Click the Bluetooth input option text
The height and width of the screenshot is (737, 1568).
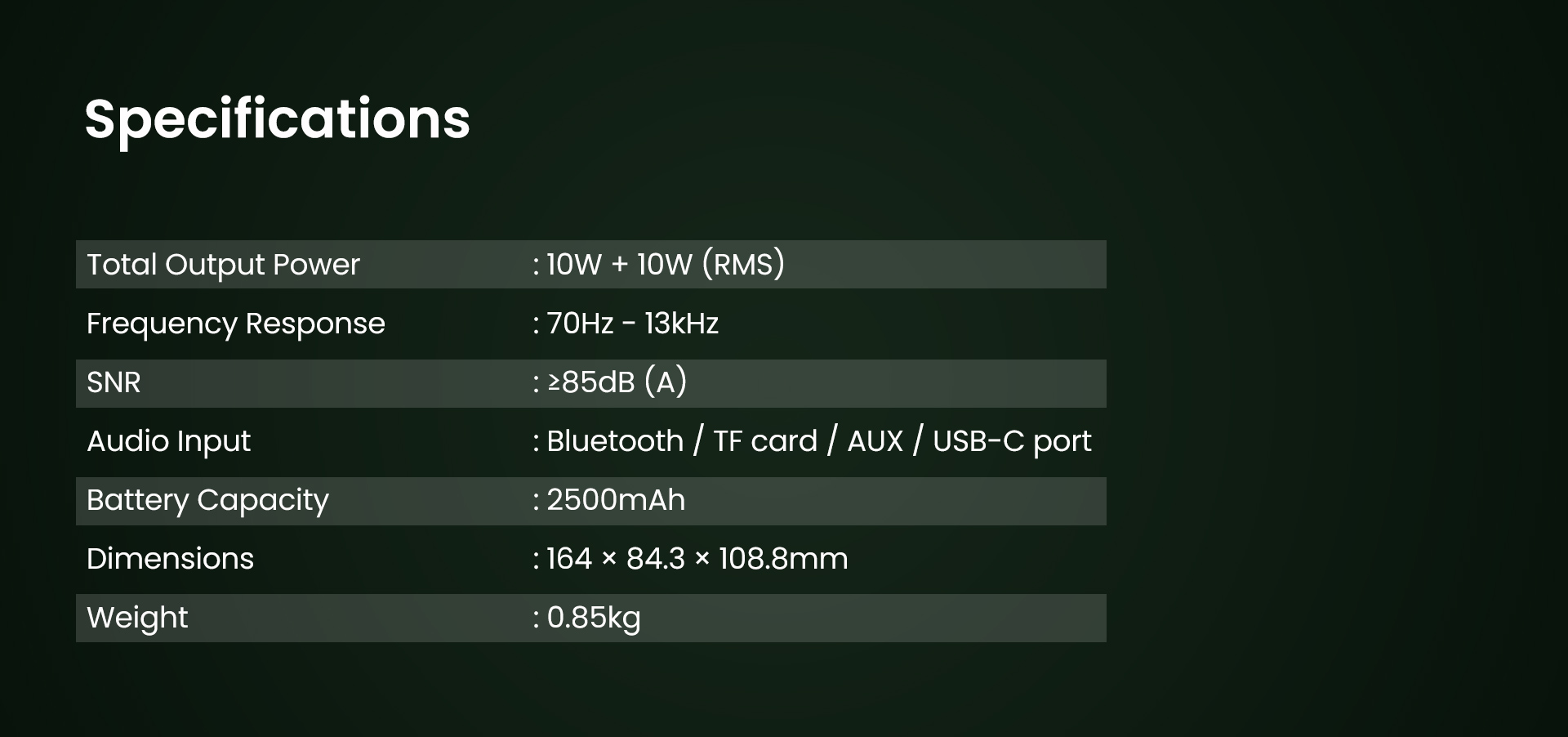(615, 441)
